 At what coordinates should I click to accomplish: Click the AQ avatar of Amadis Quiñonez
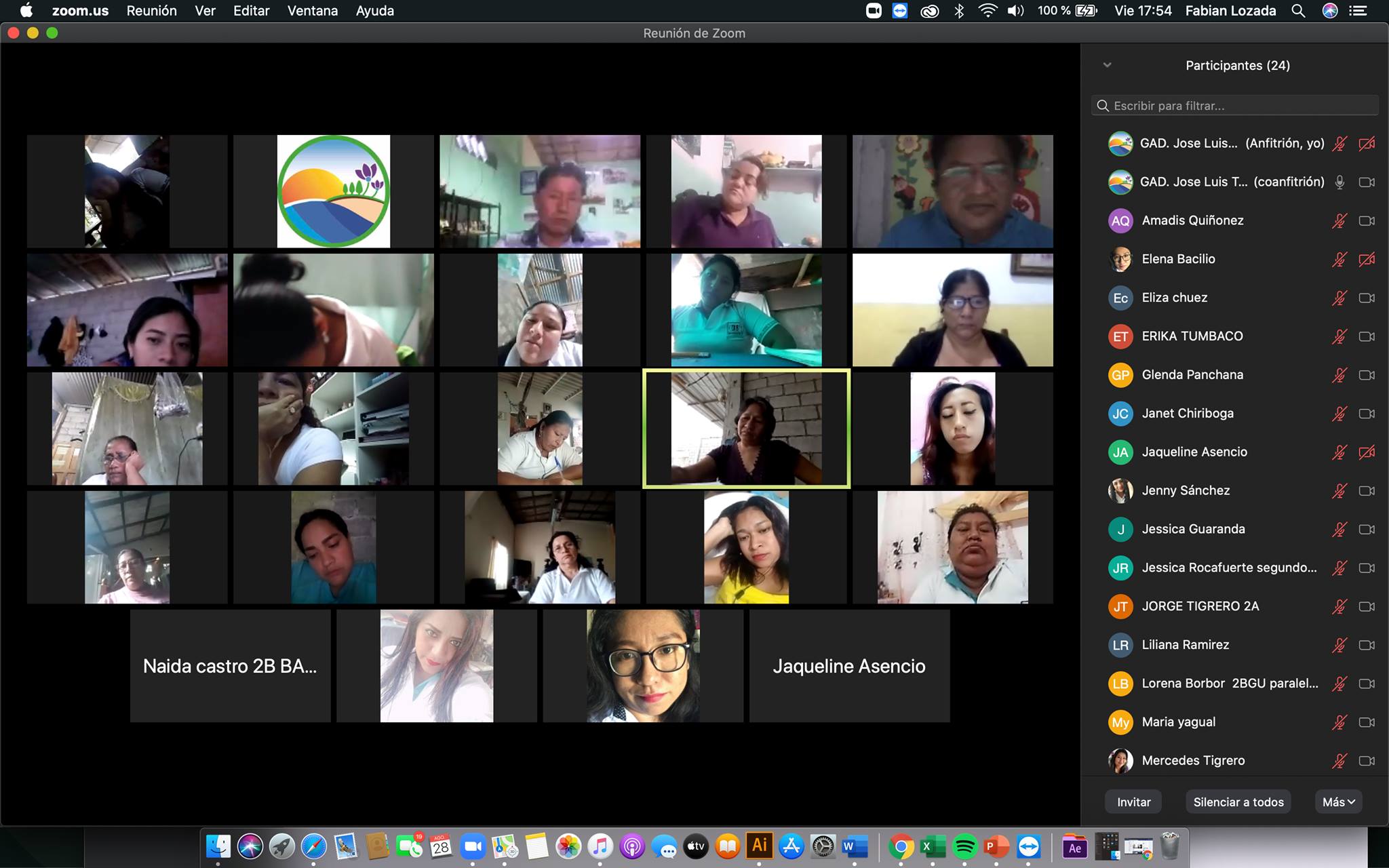click(x=1120, y=220)
